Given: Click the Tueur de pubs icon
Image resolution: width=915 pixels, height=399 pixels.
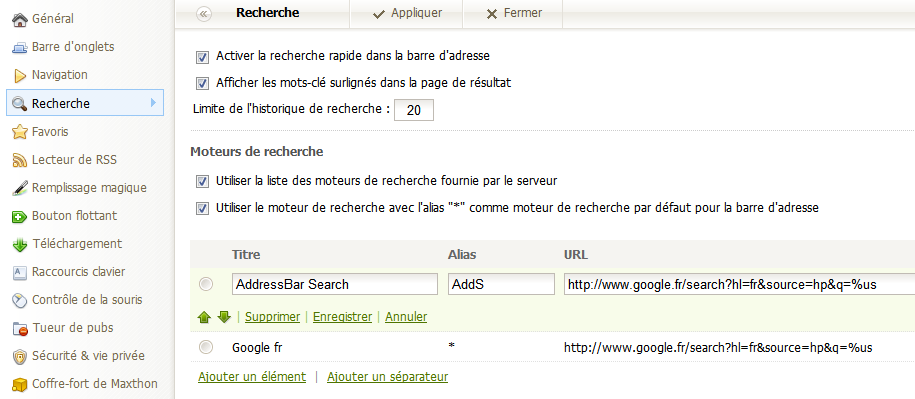Looking at the screenshot, I should (x=20, y=328).
